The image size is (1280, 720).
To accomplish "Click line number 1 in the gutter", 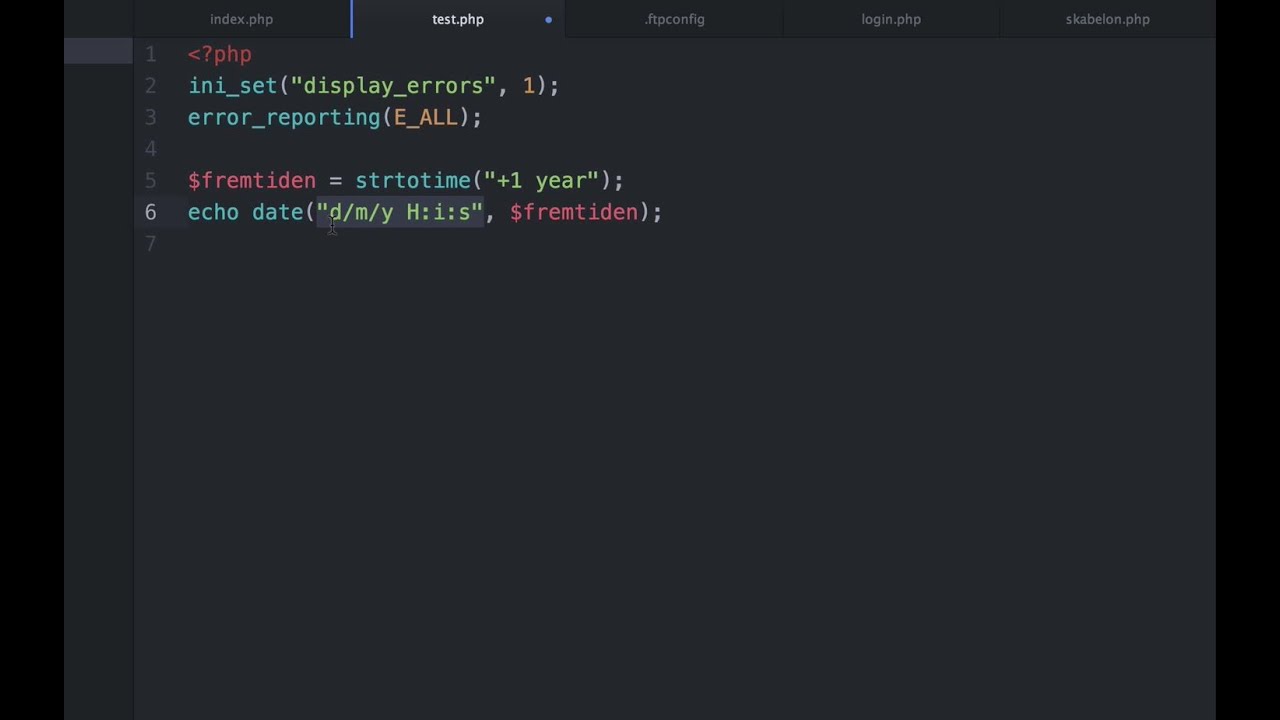I will coord(150,54).
